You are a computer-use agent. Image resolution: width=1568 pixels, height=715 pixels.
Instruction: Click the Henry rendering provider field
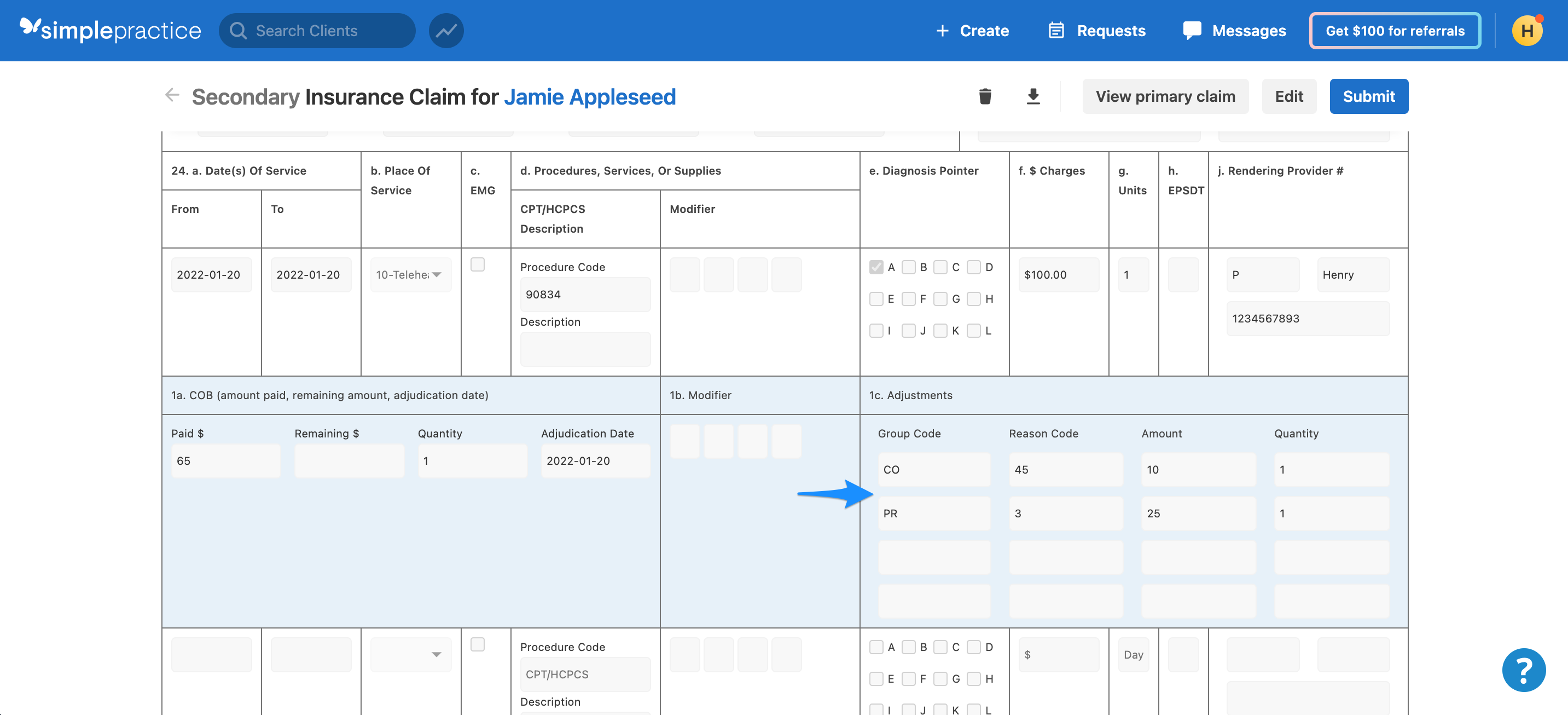1353,275
